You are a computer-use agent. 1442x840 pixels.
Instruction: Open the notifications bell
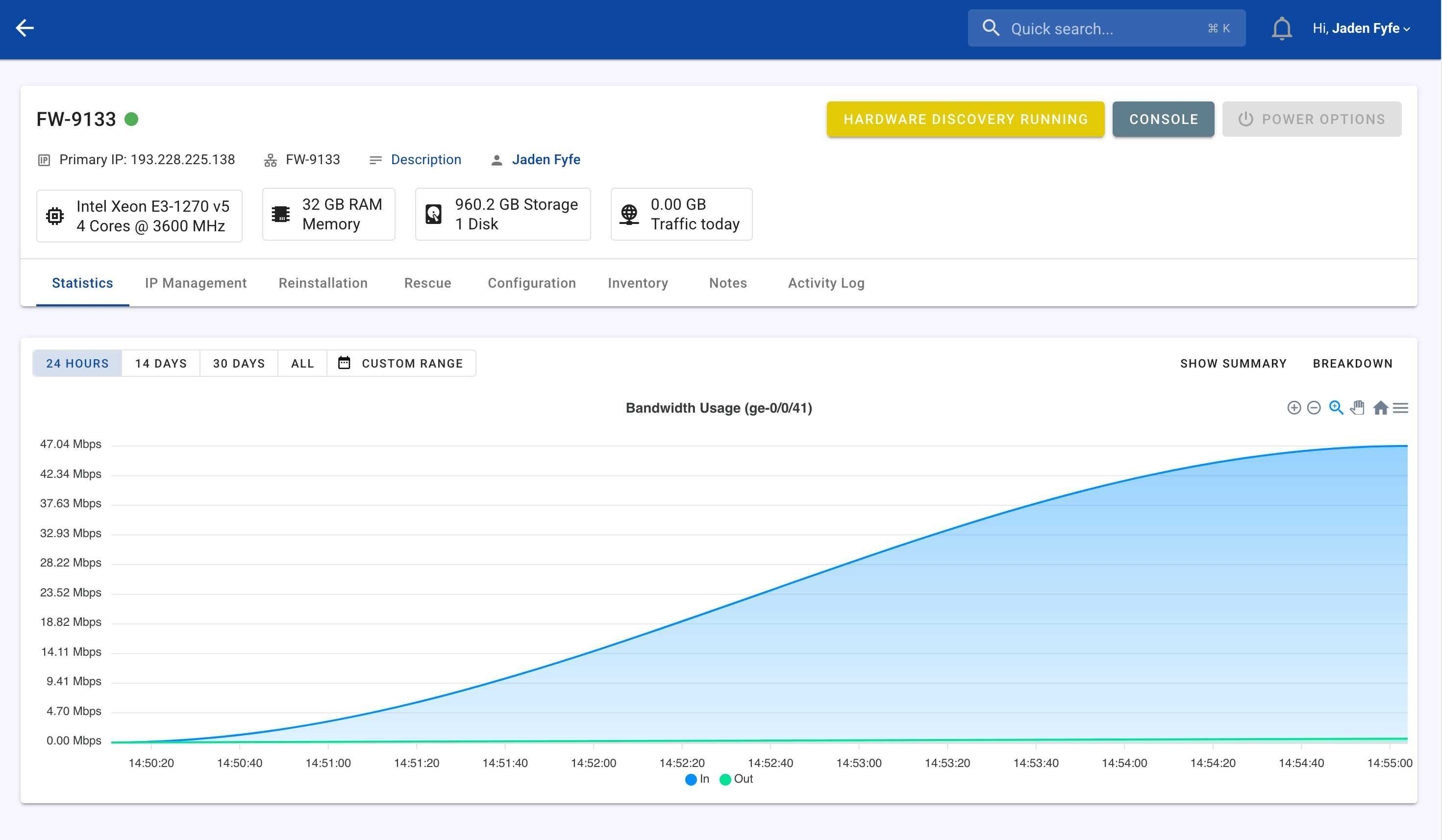[1282, 28]
